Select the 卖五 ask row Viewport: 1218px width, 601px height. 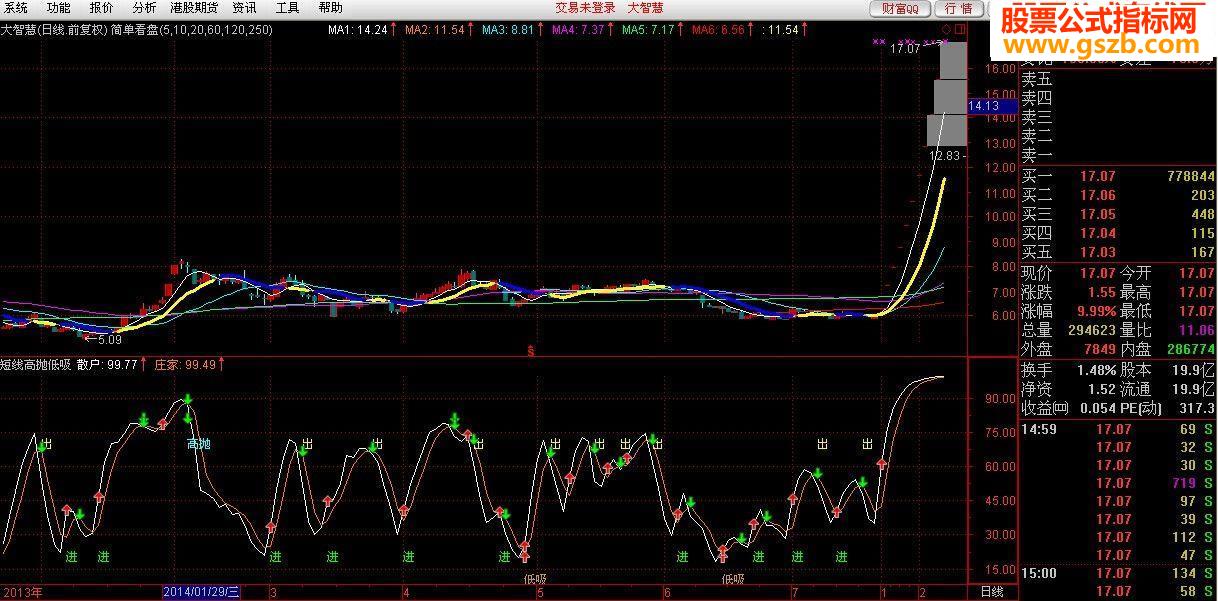1118,79
